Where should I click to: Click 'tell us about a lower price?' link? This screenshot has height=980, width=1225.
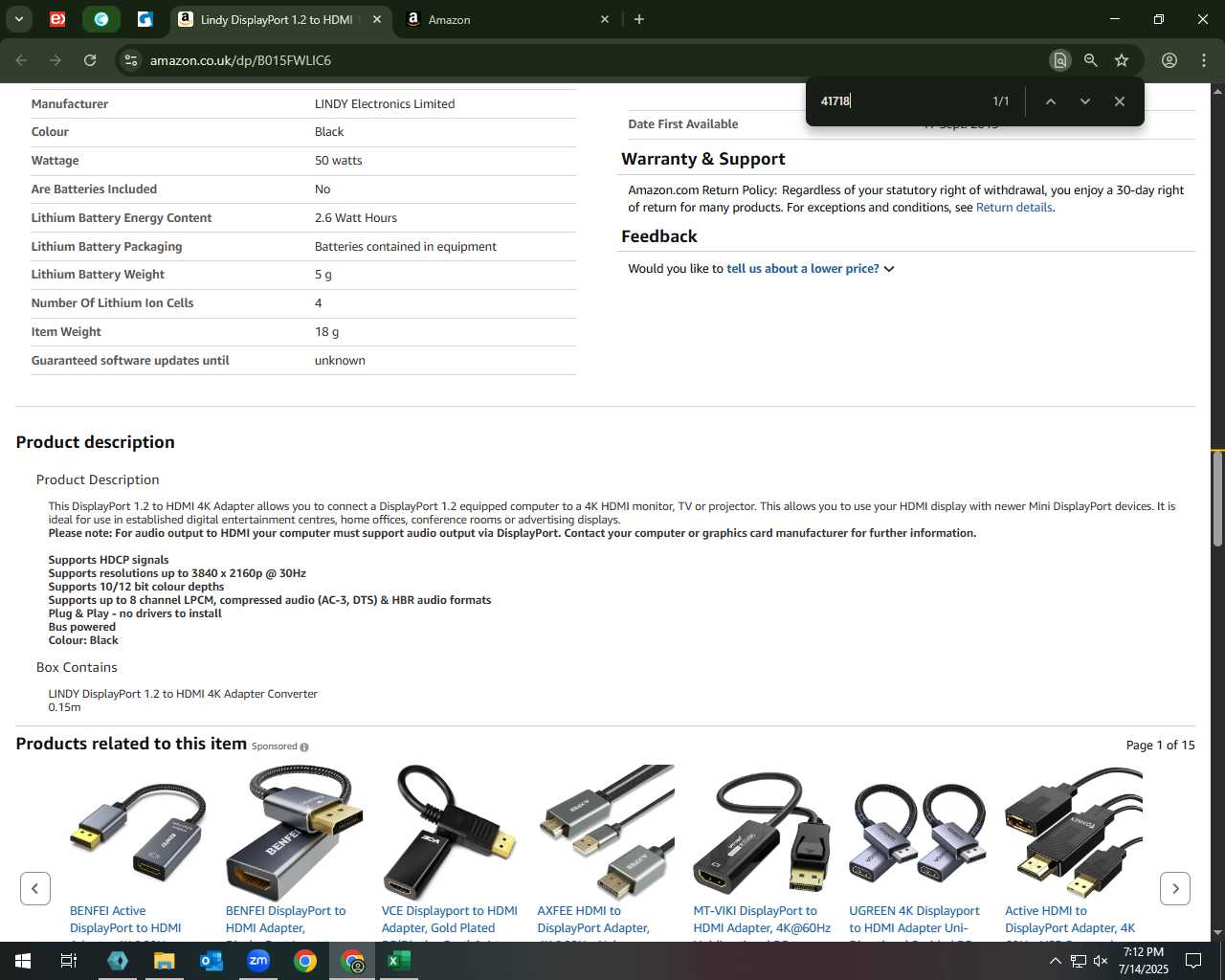pyautogui.click(x=802, y=269)
